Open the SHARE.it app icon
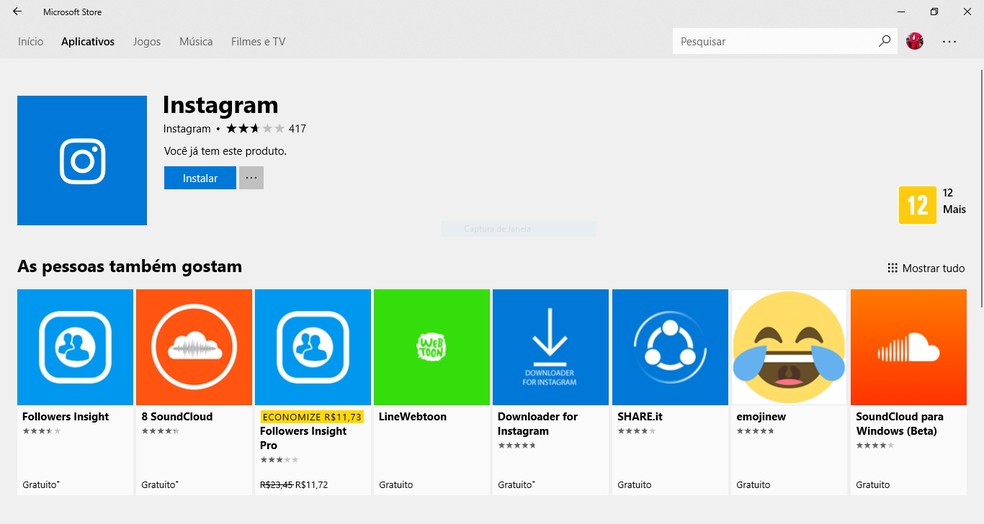 tap(670, 347)
